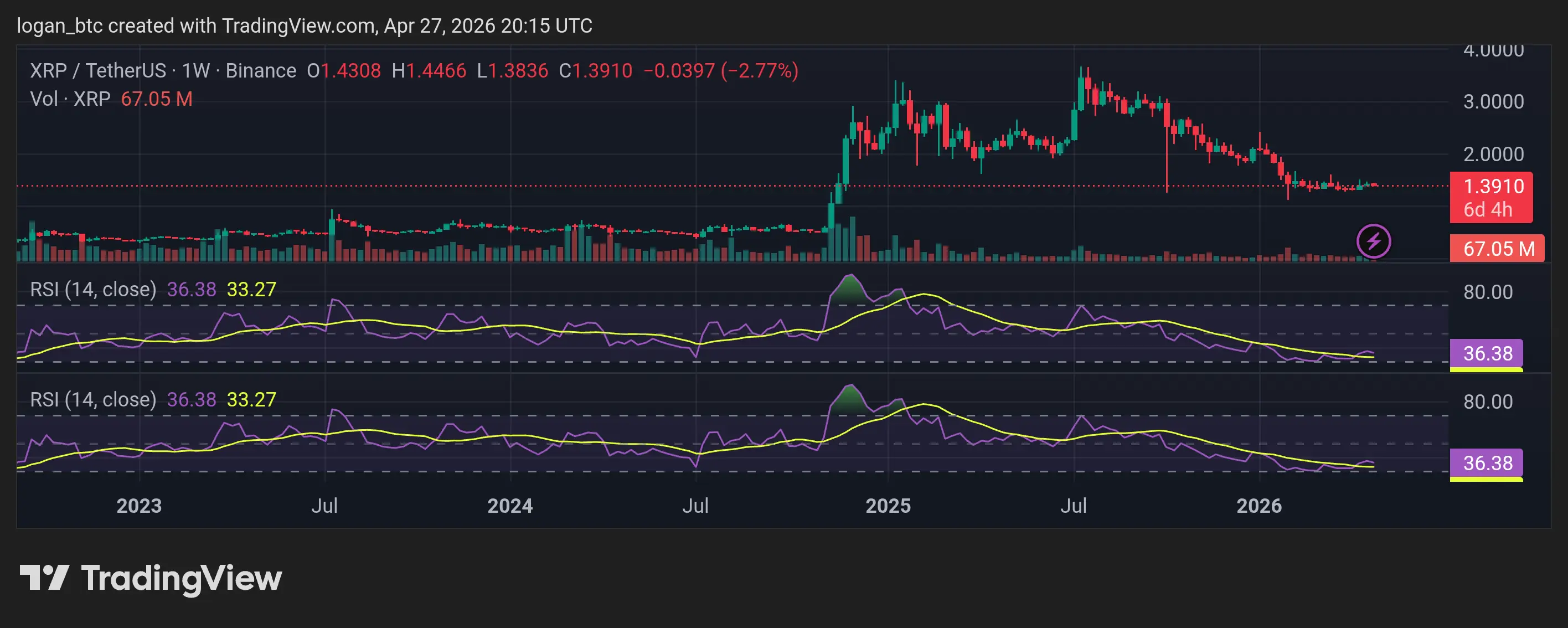Click the TradingView wordmark text
This screenshot has height=628, width=1568.
182,578
